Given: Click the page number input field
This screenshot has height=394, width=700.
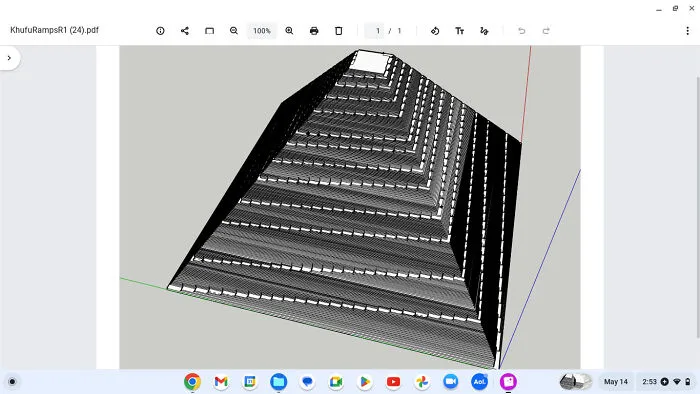Looking at the screenshot, I should coord(375,31).
